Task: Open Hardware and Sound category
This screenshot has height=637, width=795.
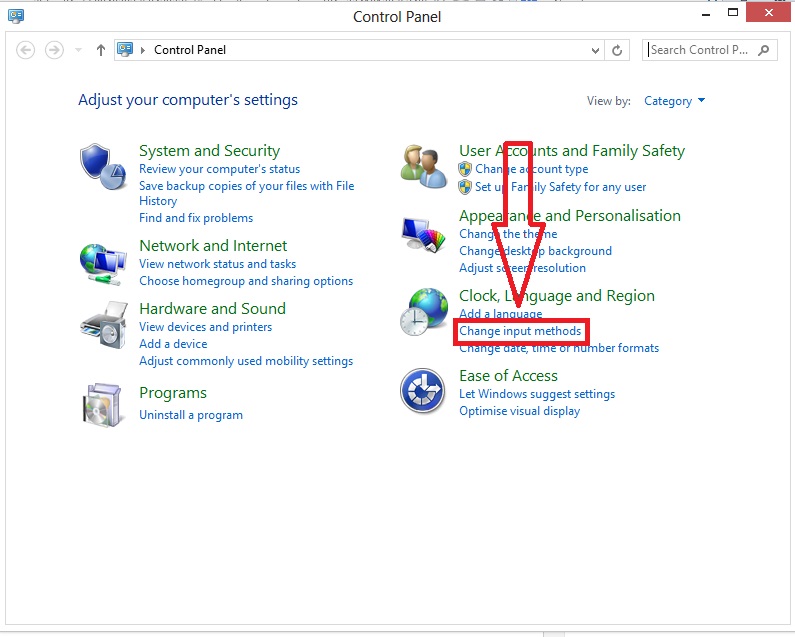Action: point(212,308)
